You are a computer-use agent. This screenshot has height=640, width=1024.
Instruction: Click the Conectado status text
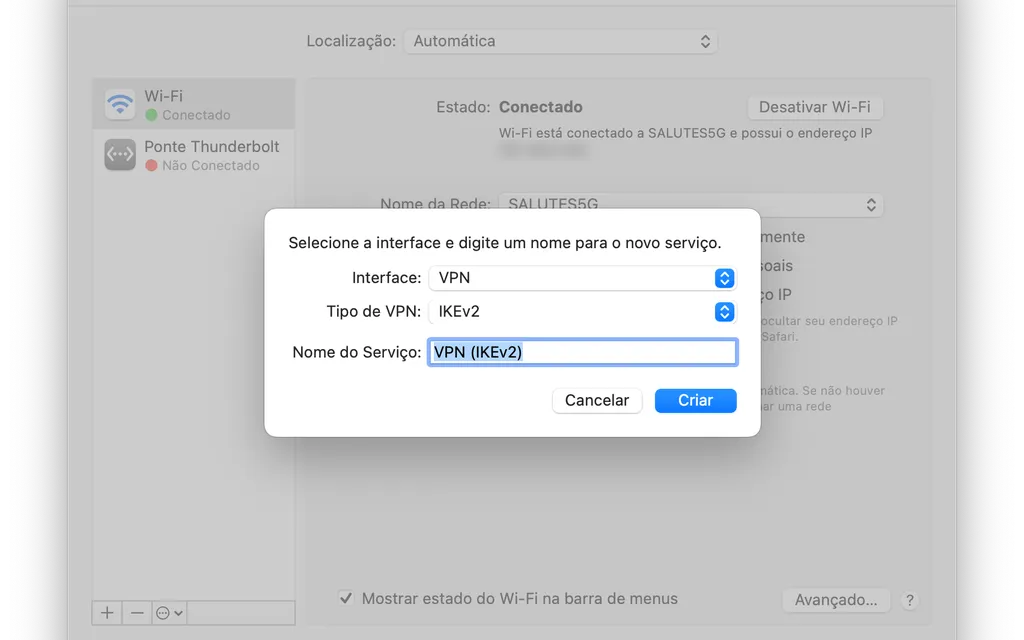[x=541, y=107]
